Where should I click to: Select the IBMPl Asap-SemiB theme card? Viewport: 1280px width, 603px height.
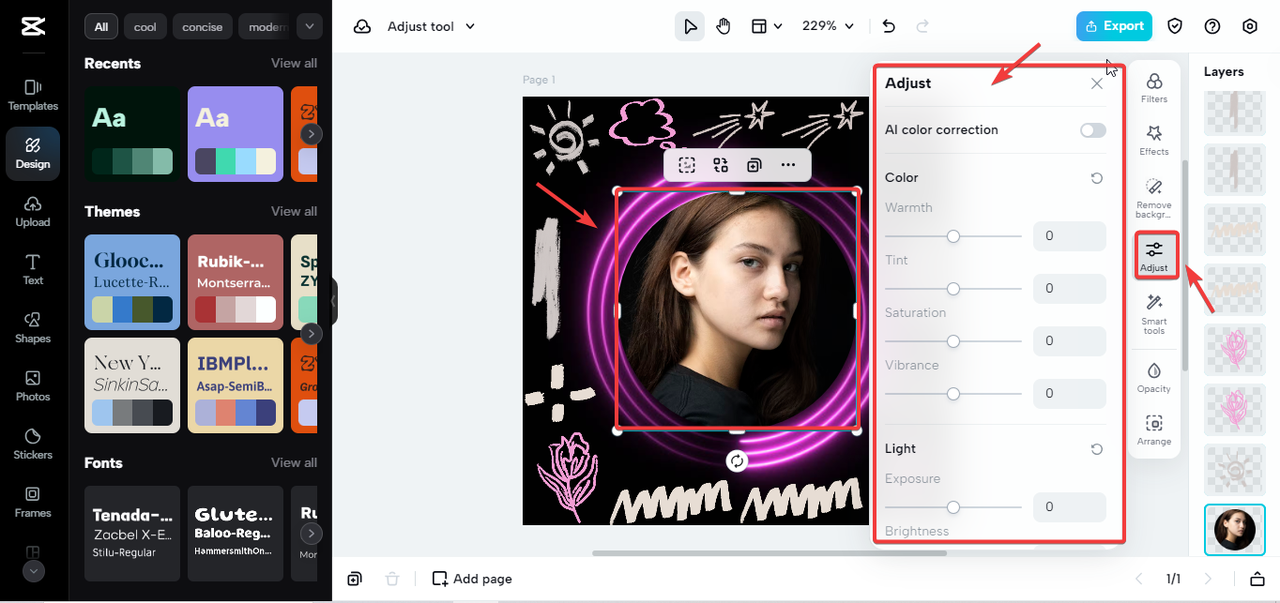pyautogui.click(x=236, y=385)
